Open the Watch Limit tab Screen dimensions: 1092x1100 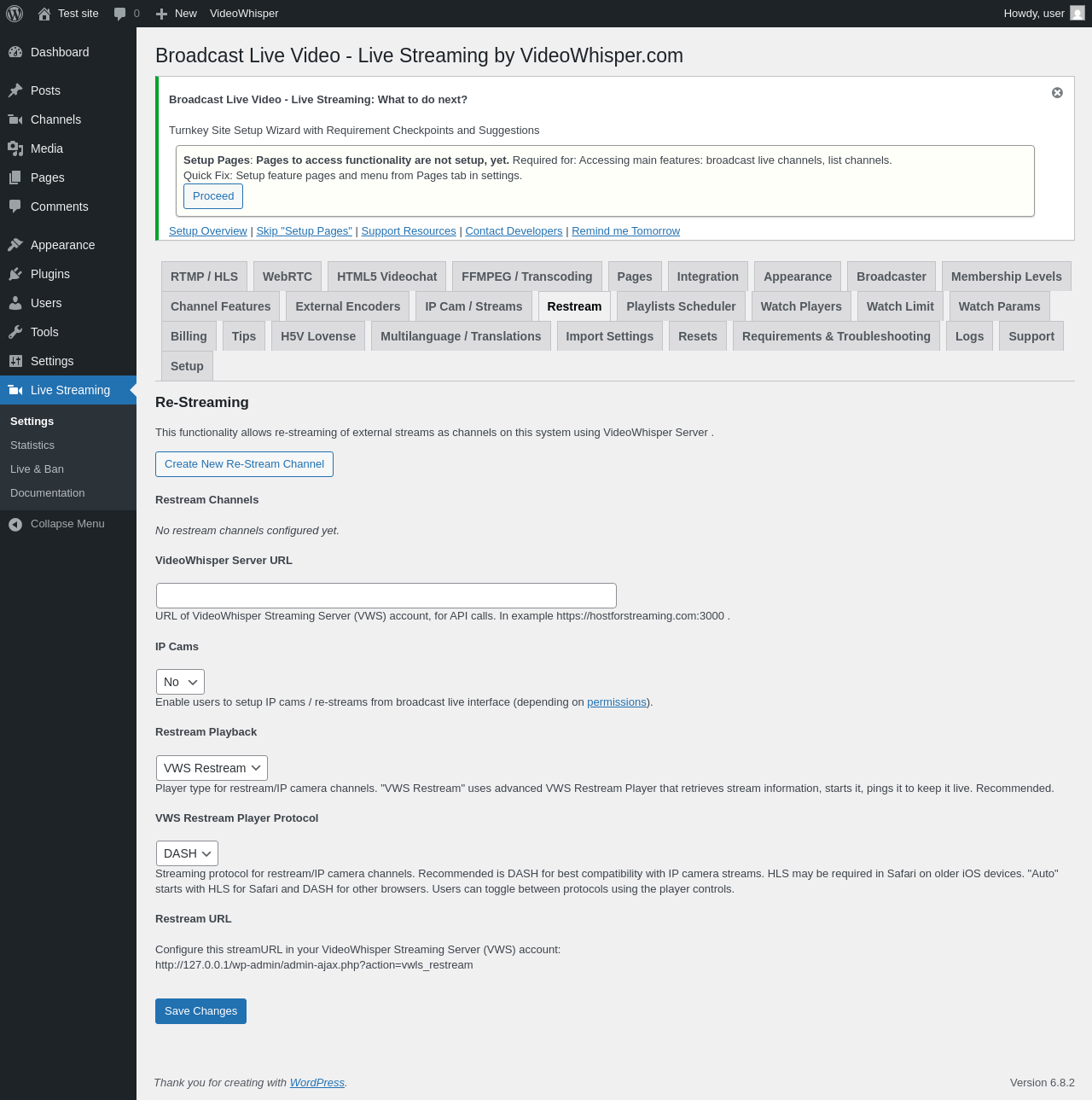900,306
